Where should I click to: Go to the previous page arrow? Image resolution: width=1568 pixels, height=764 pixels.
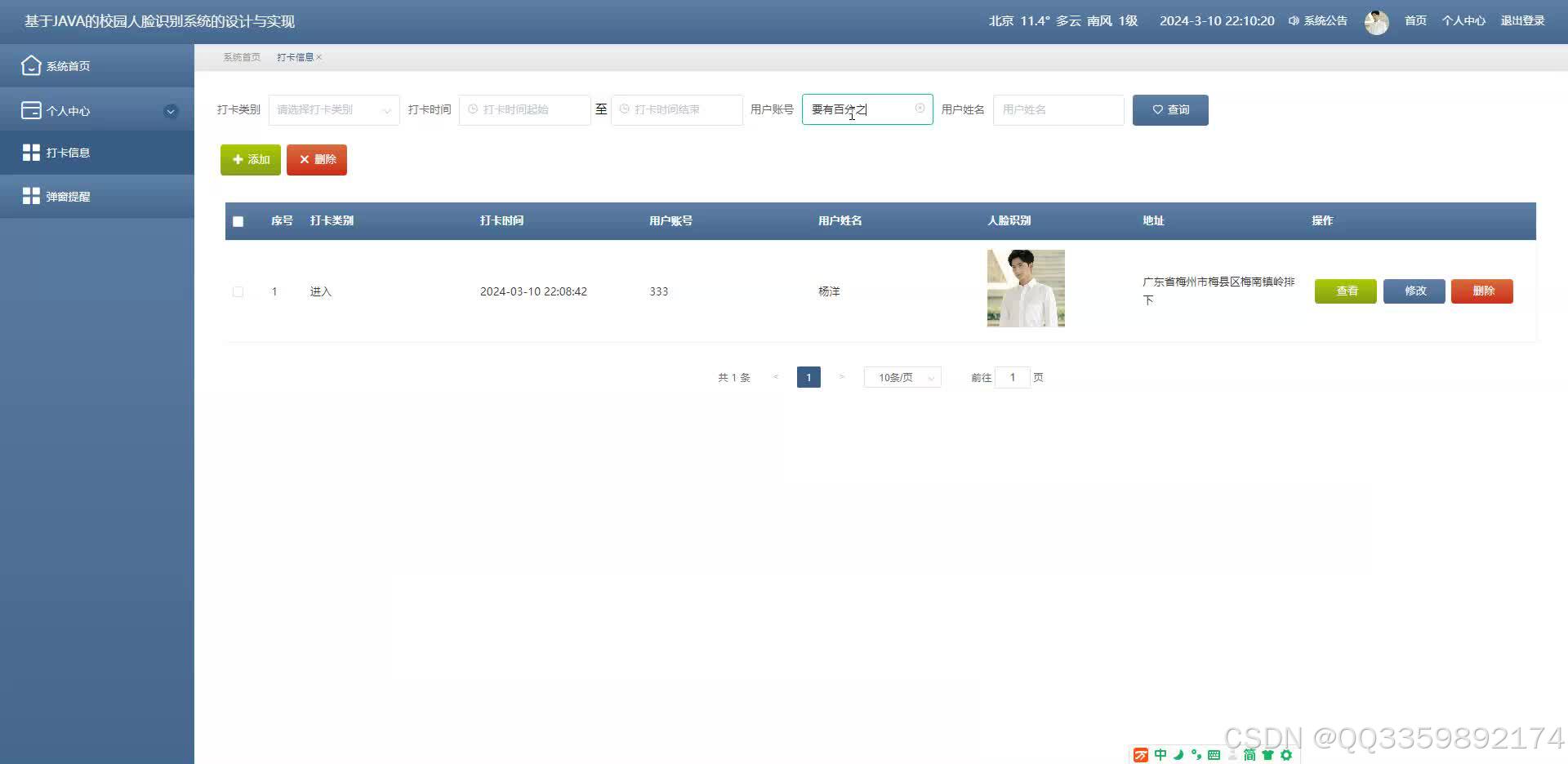pyautogui.click(x=776, y=377)
